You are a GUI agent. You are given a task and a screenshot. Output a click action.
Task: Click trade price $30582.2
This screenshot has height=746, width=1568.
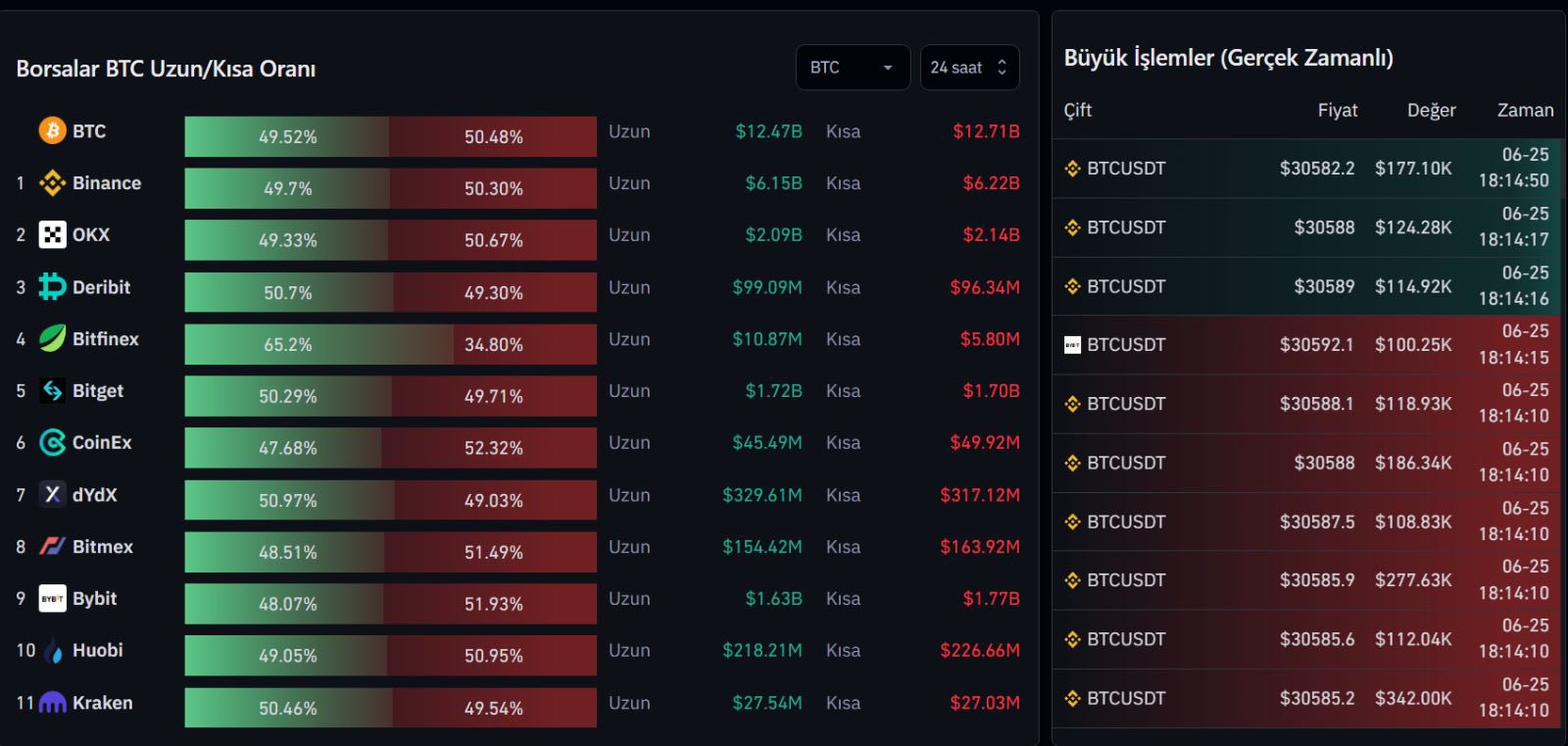[1317, 168]
